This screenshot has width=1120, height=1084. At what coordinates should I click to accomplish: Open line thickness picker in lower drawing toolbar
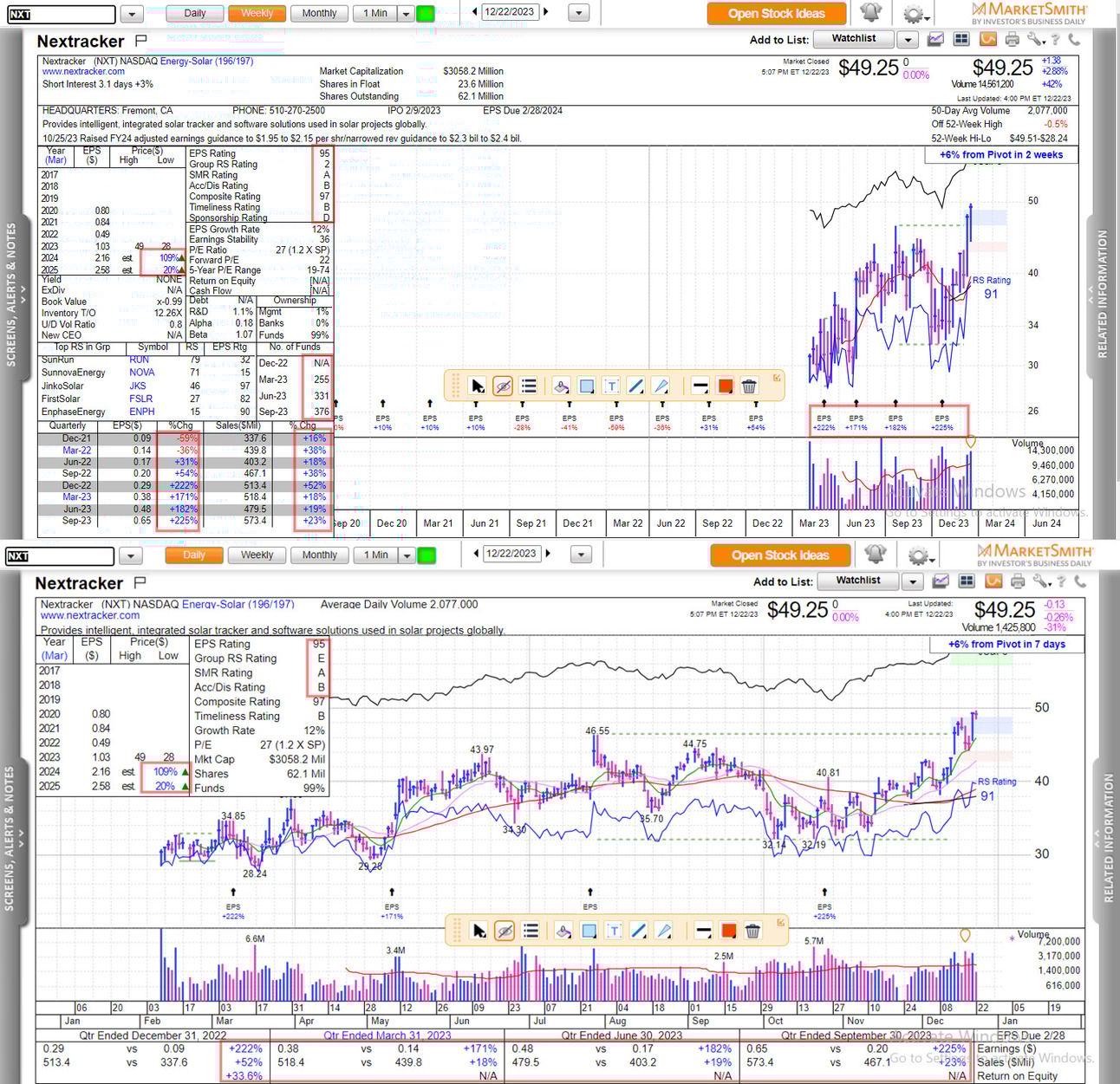pyautogui.click(x=704, y=931)
